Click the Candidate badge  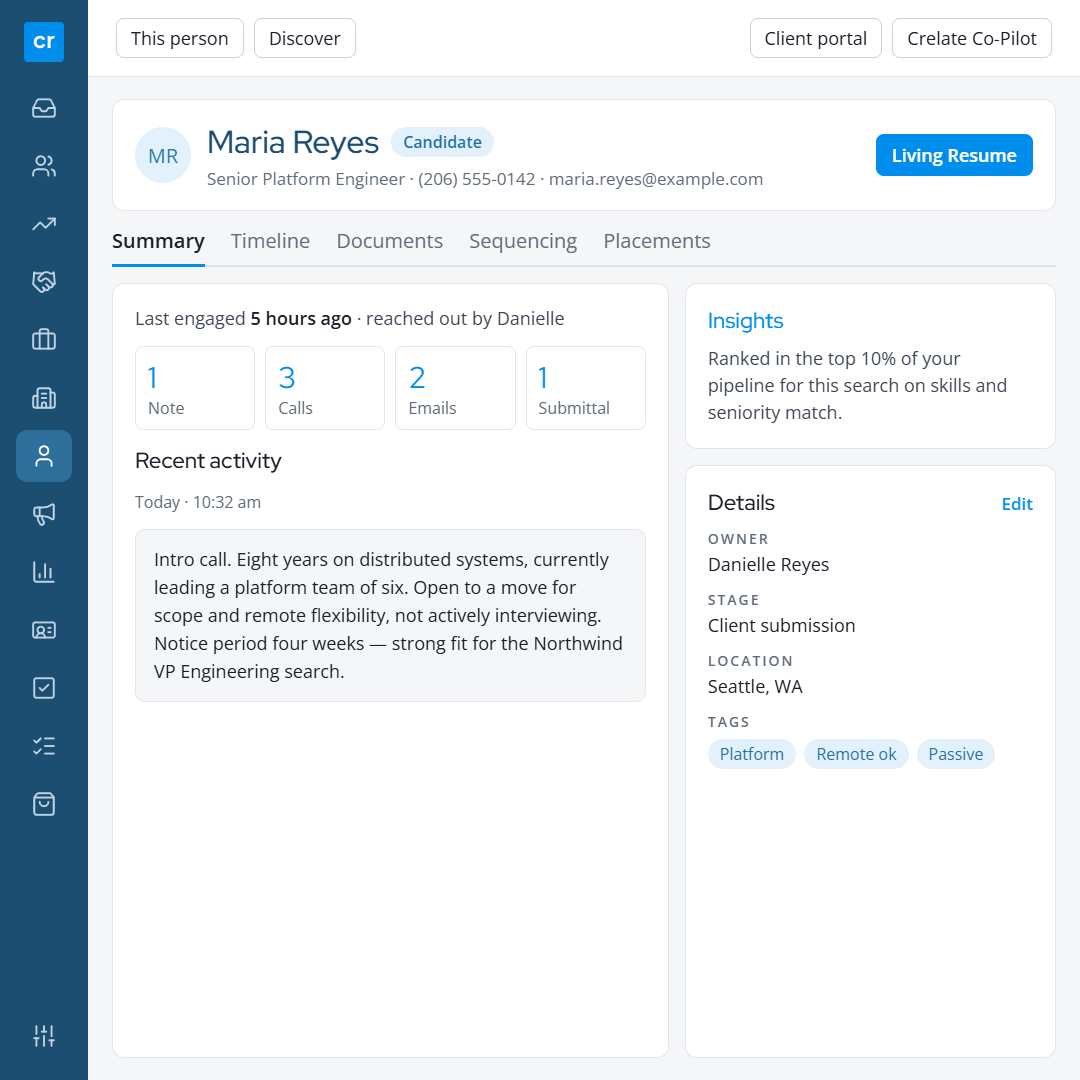[x=442, y=143]
